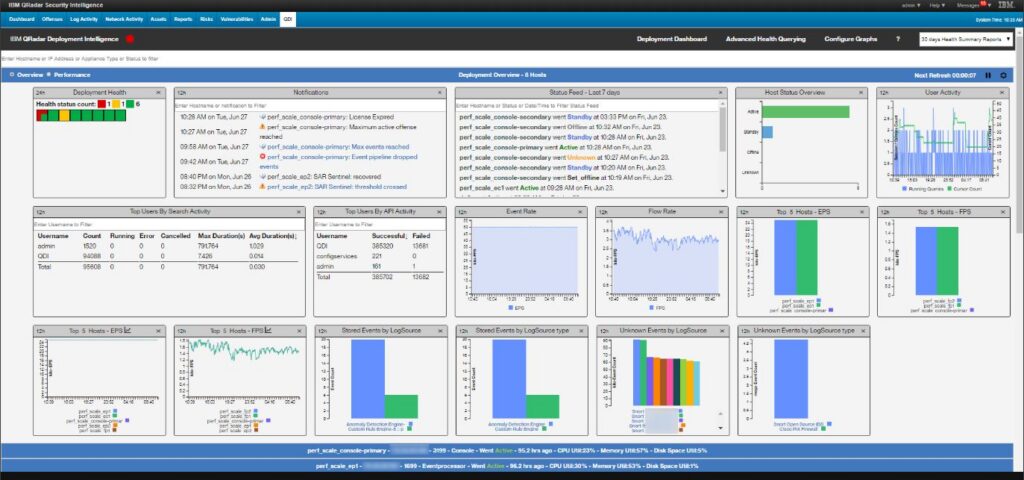The width and height of the screenshot is (1024, 480).
Task: Open the Offenses tab
Action: [x=52, y=20]
